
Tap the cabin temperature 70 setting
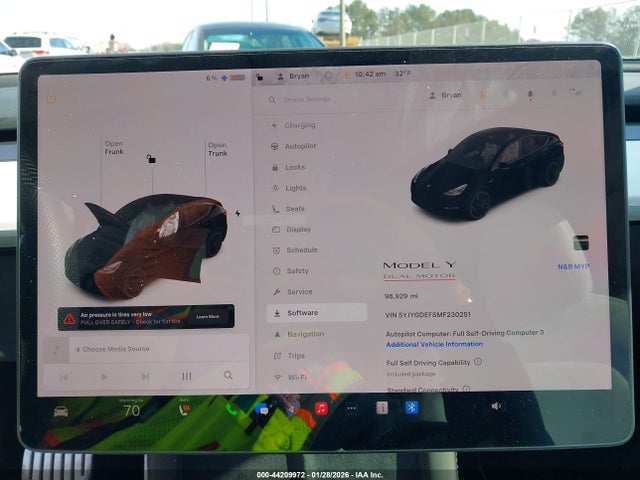[x=131, y=410]
